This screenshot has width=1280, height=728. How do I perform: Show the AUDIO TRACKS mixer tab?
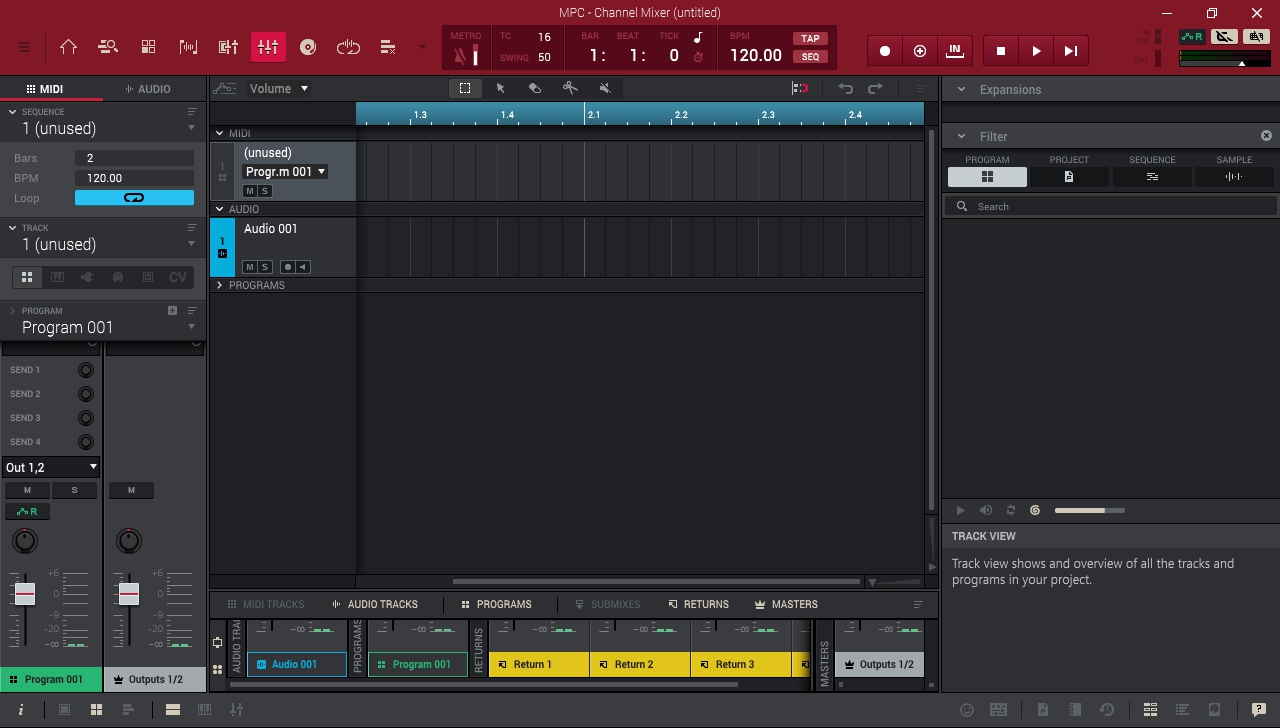pos(375,604)
